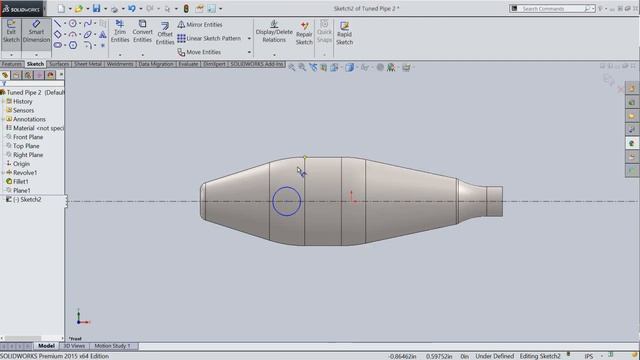This screenshot has height=360, width=640.
Task: Select the Polygon sketch tool
Action: pos(73,45)
